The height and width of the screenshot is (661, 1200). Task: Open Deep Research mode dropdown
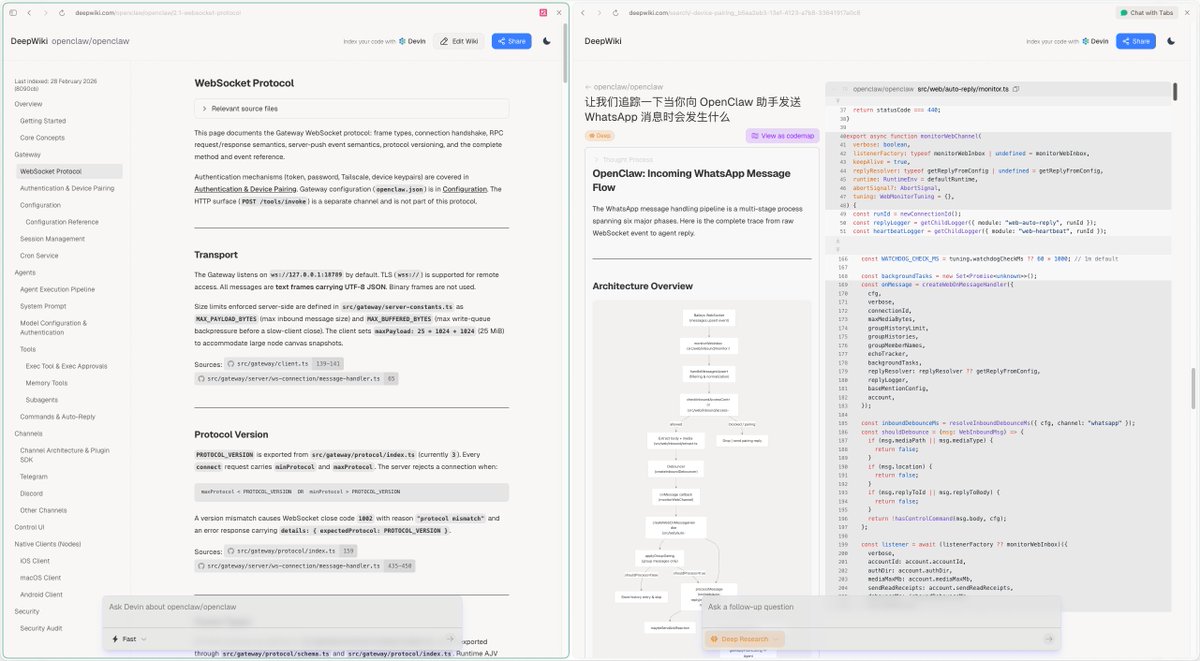(745, 638)
